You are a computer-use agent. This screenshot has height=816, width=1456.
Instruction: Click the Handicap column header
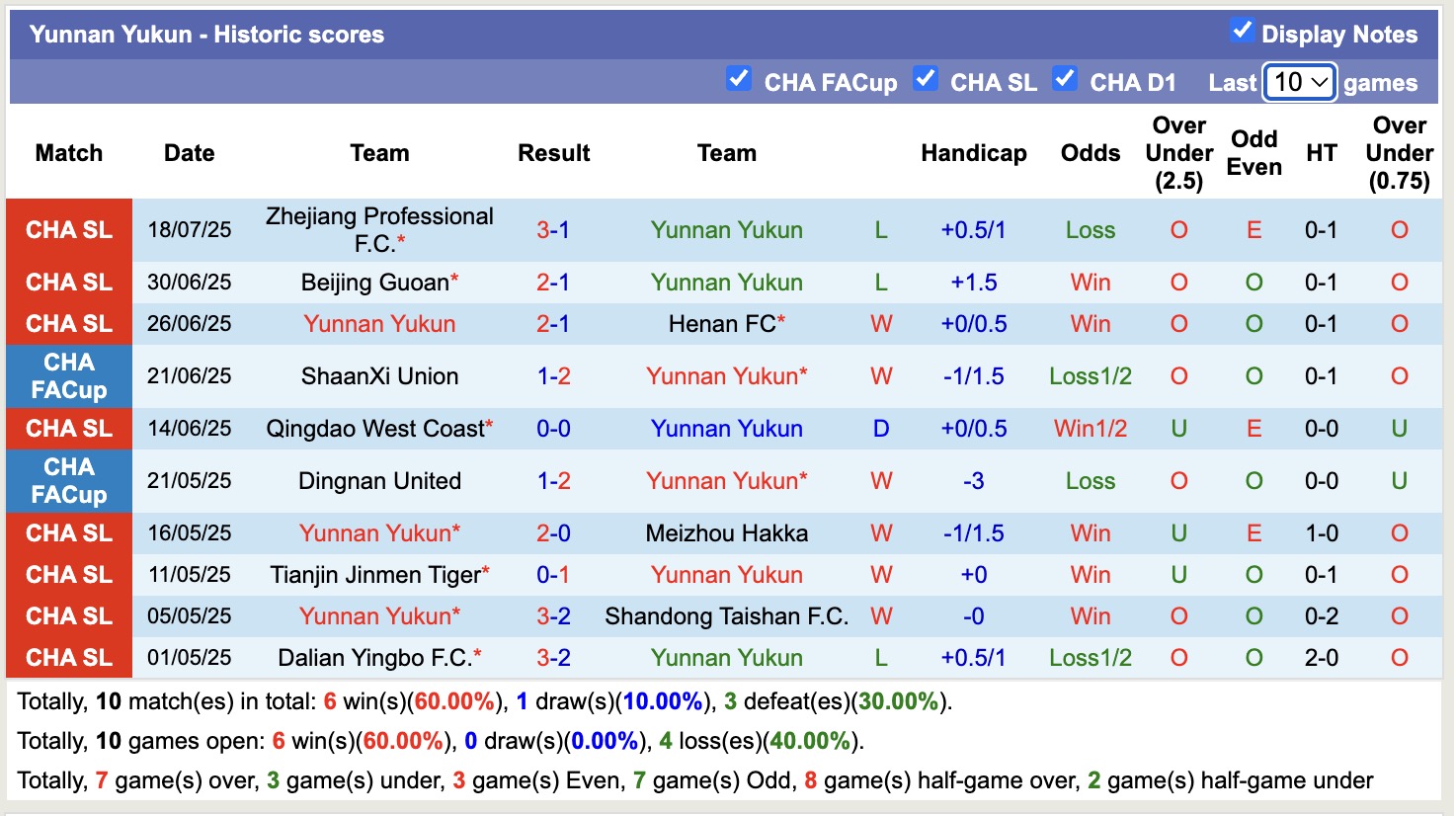point(974,153)
